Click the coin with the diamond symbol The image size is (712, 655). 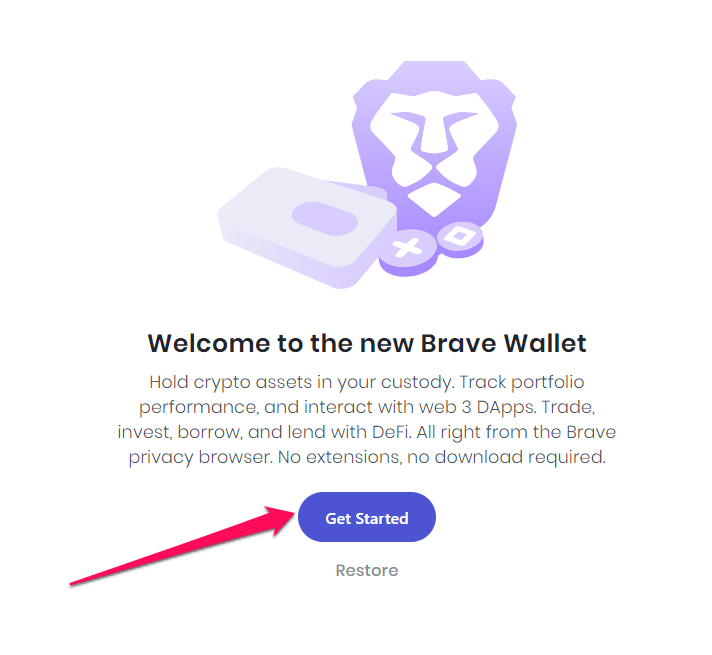pos(458,236)
